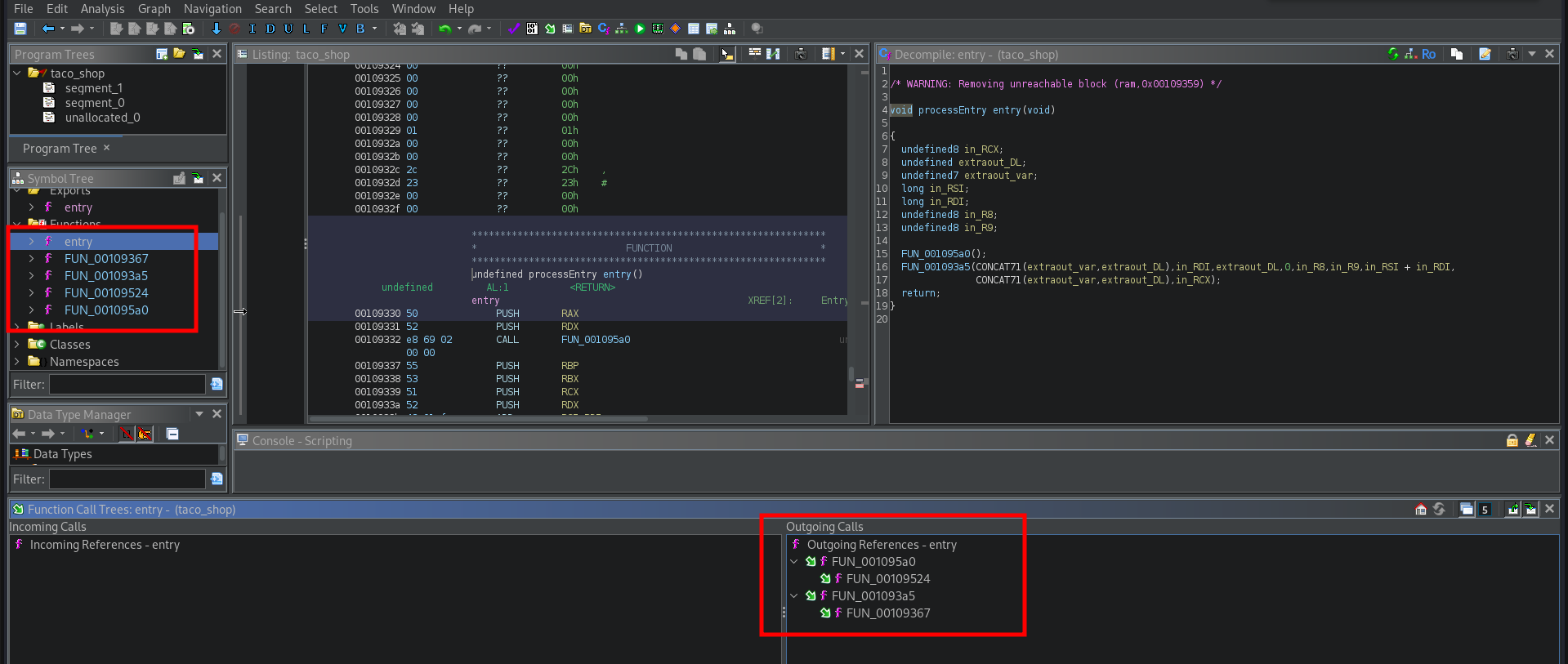The height and width of the screenshot is (664, 1568).
Task: Open the bookmark type dropdown arrow
Action: coord(375,29)
